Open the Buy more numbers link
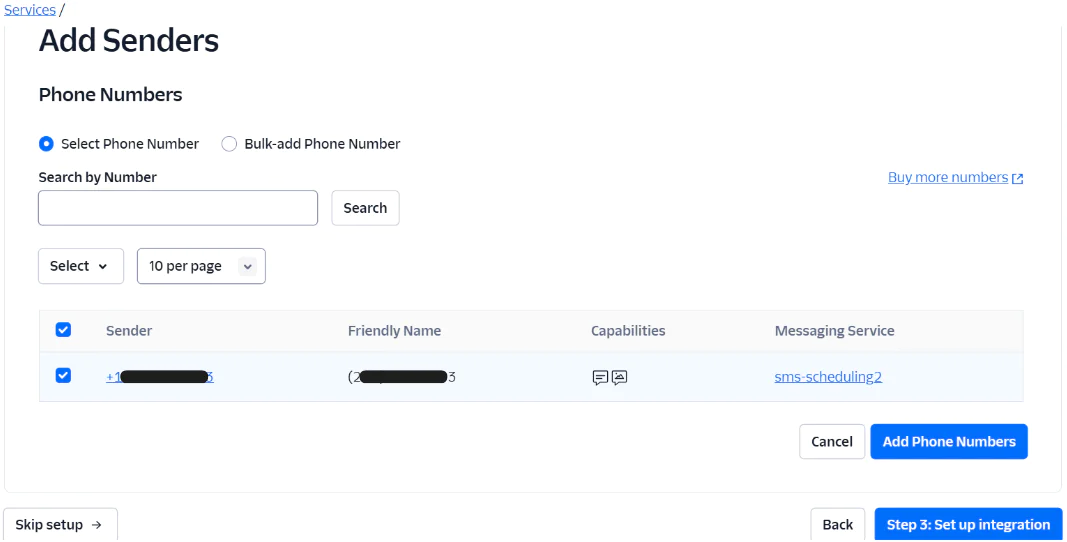The height and width of the screenshot is (542, 1067). point(947,178)
